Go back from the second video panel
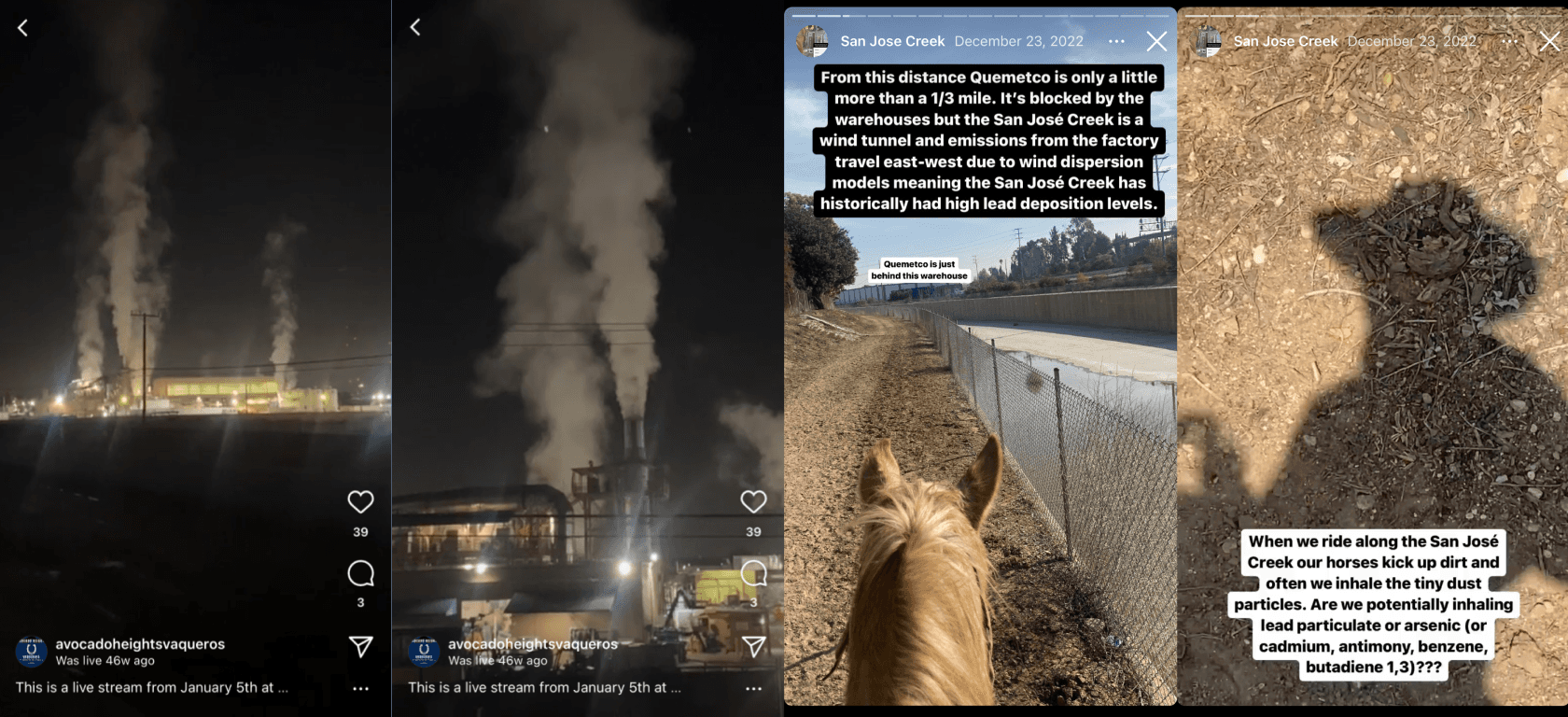Image resolution: width=1568 pixels, height=717 pixels. tap(415, 27)
